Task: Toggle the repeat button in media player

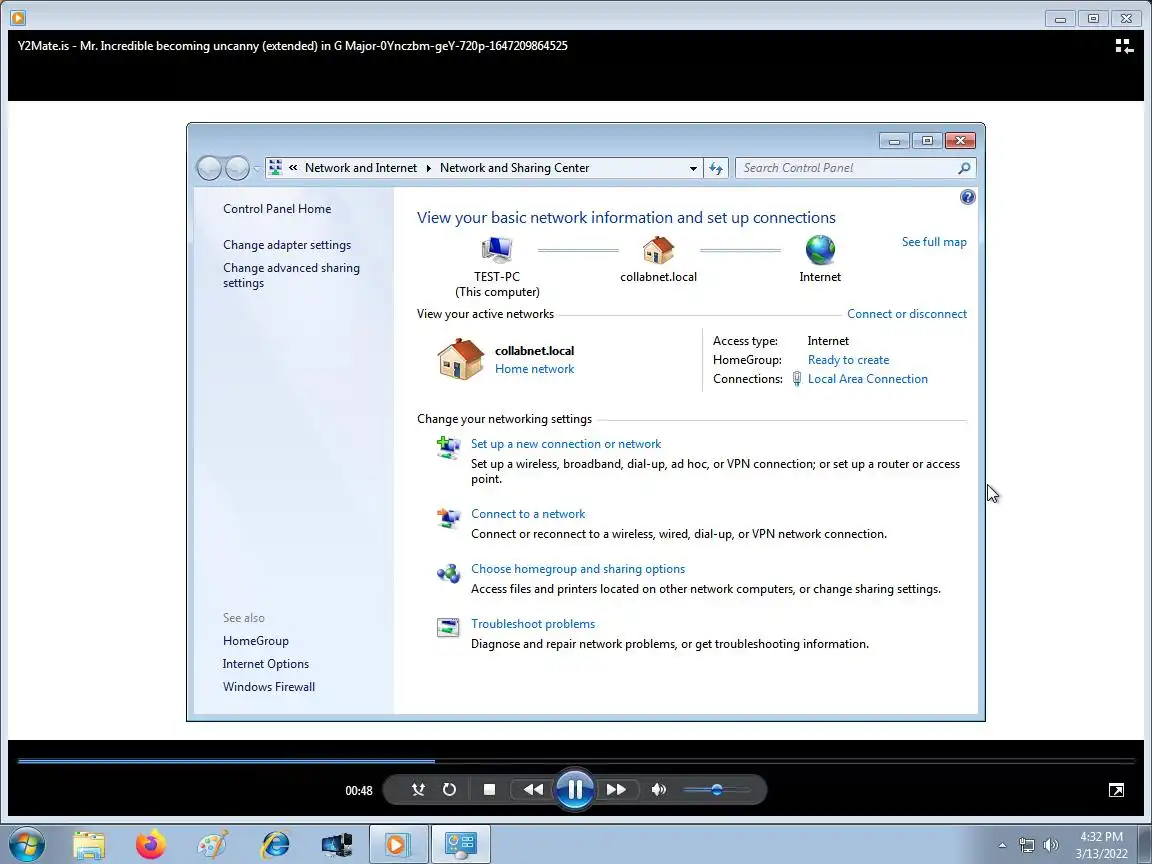Action: point(449,790)
